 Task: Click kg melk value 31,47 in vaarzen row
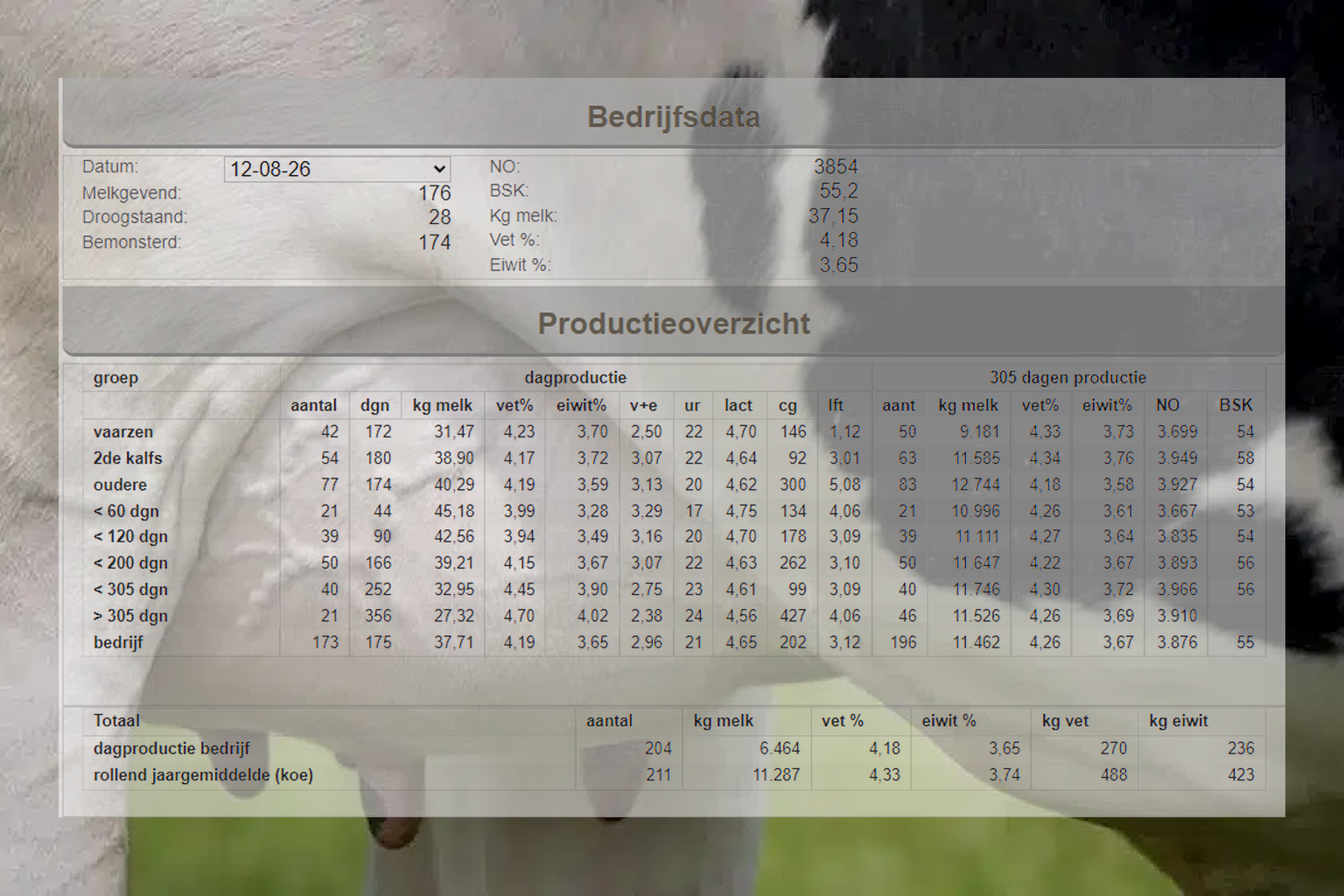tap(453, 431)
